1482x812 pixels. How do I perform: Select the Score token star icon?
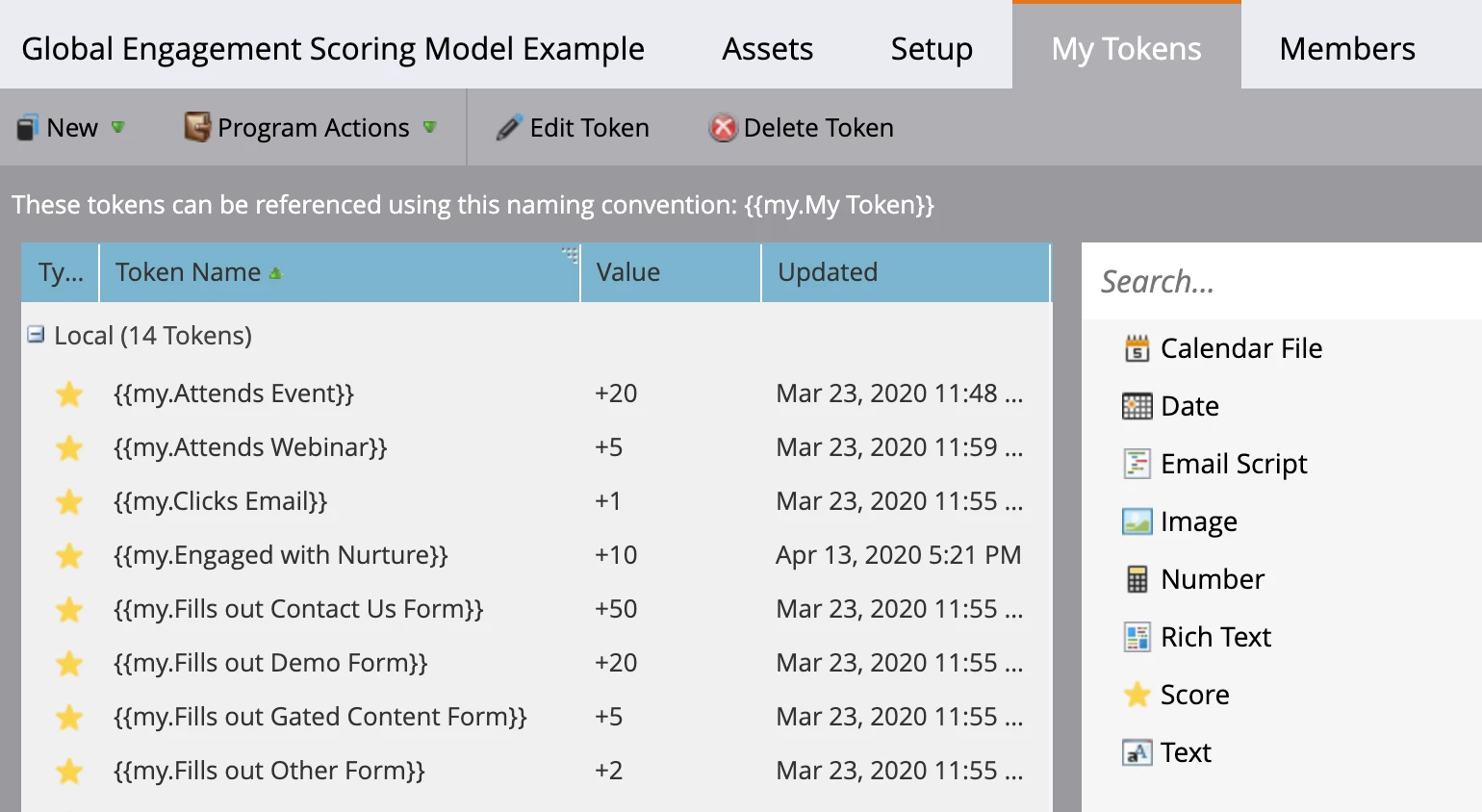pyautogui.click(x=1137, y=695)
